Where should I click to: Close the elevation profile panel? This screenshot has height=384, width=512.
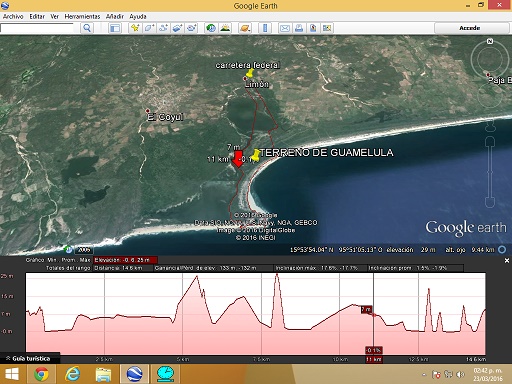[507, 261]
